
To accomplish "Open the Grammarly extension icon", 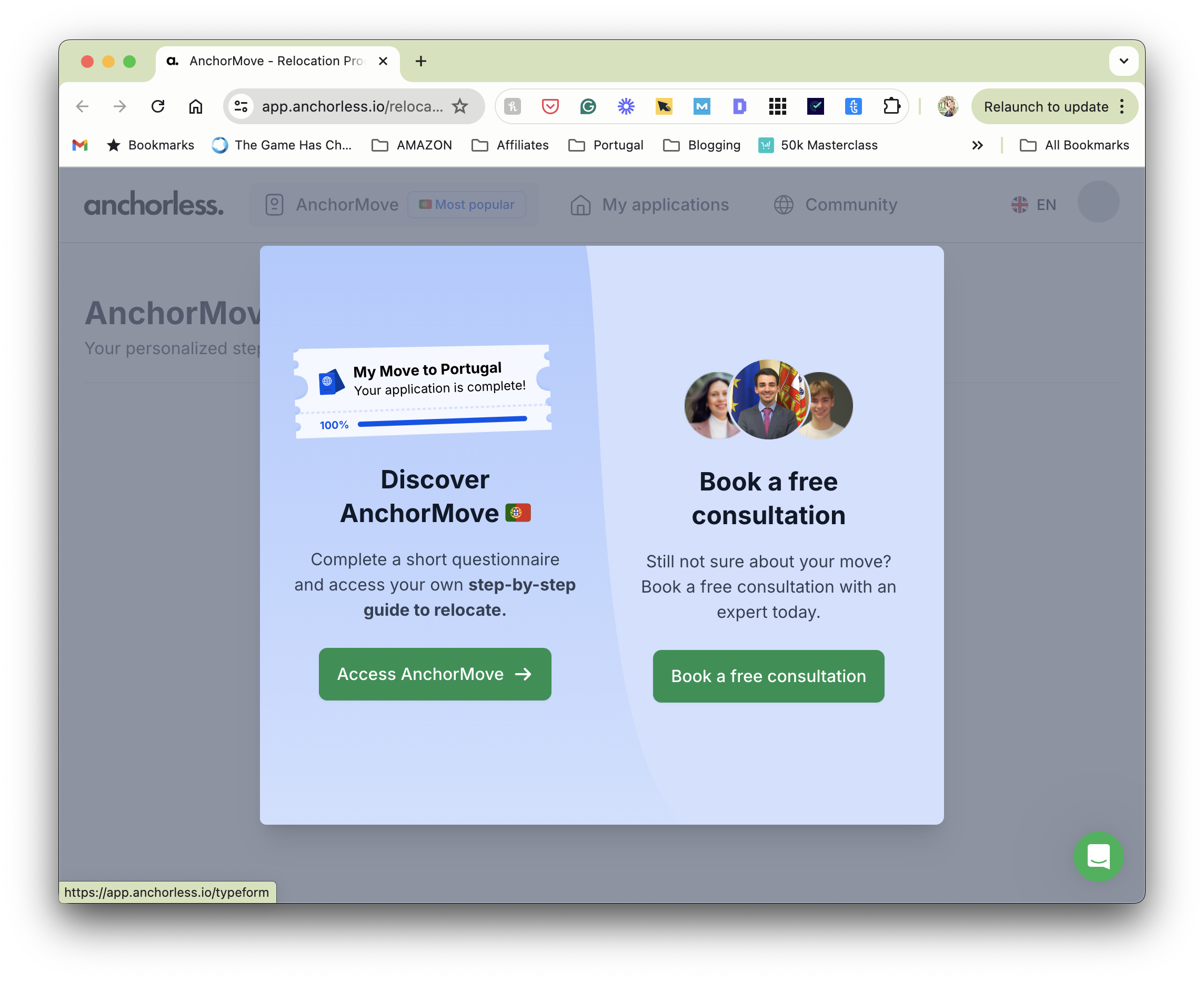I will point(588,106).
